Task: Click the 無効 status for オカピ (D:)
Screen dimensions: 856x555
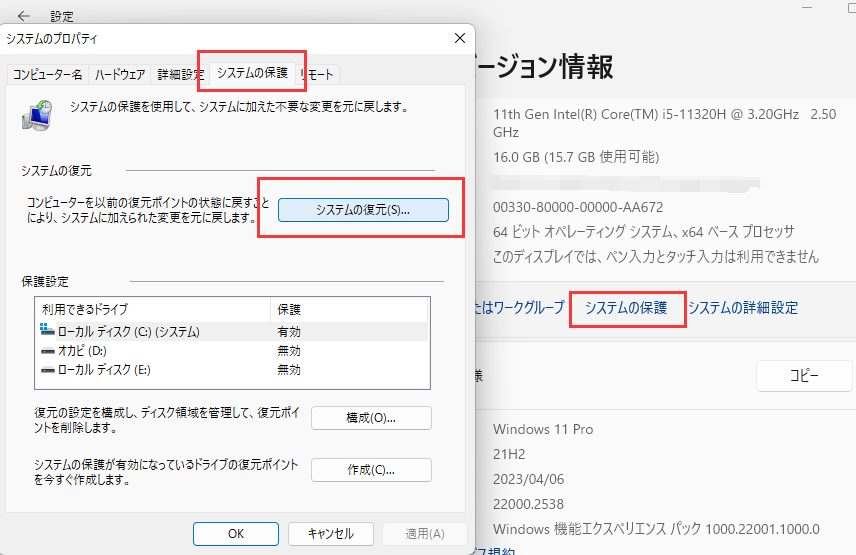Action: point(289,351)
